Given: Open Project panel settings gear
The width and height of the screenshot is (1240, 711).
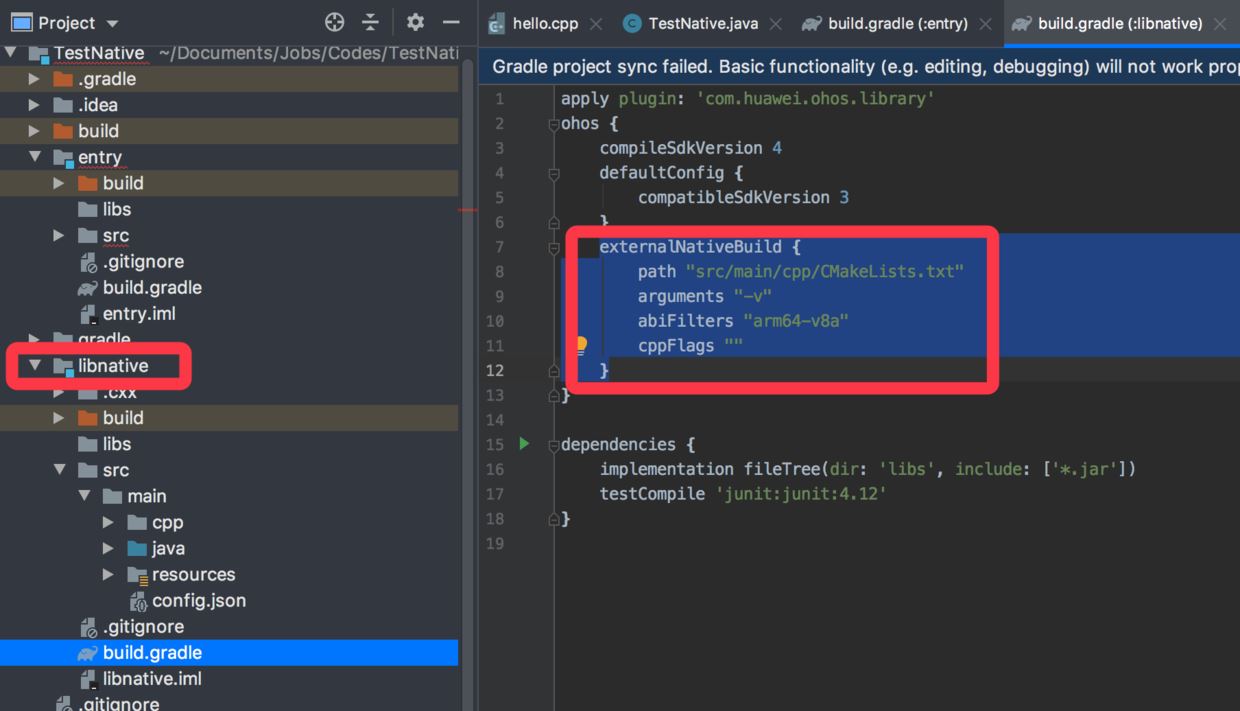Looking at the screenshot, I should tap(416, 22).
